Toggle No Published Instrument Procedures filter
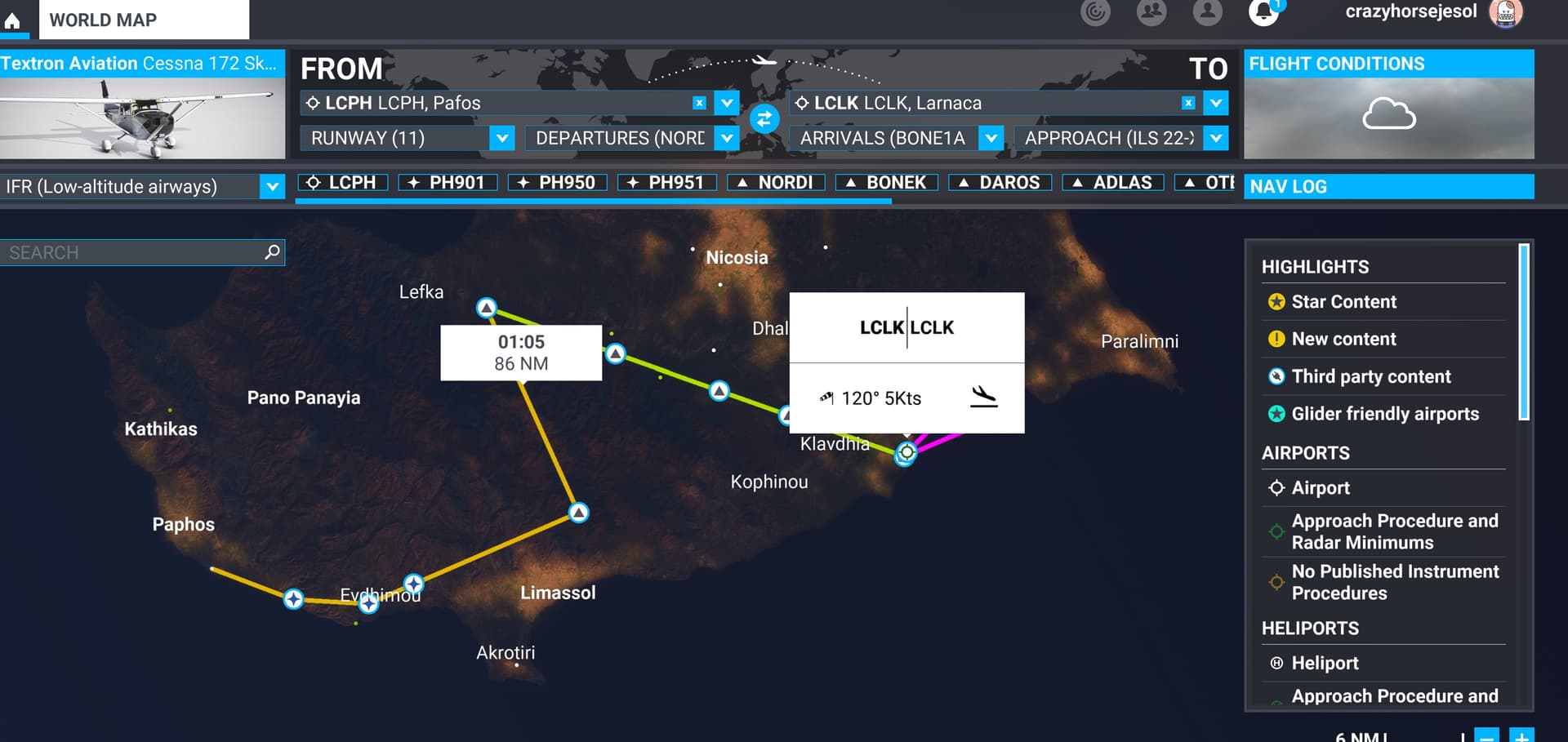The height and width of the screenshot is (742, 1568). (1383, 582)
